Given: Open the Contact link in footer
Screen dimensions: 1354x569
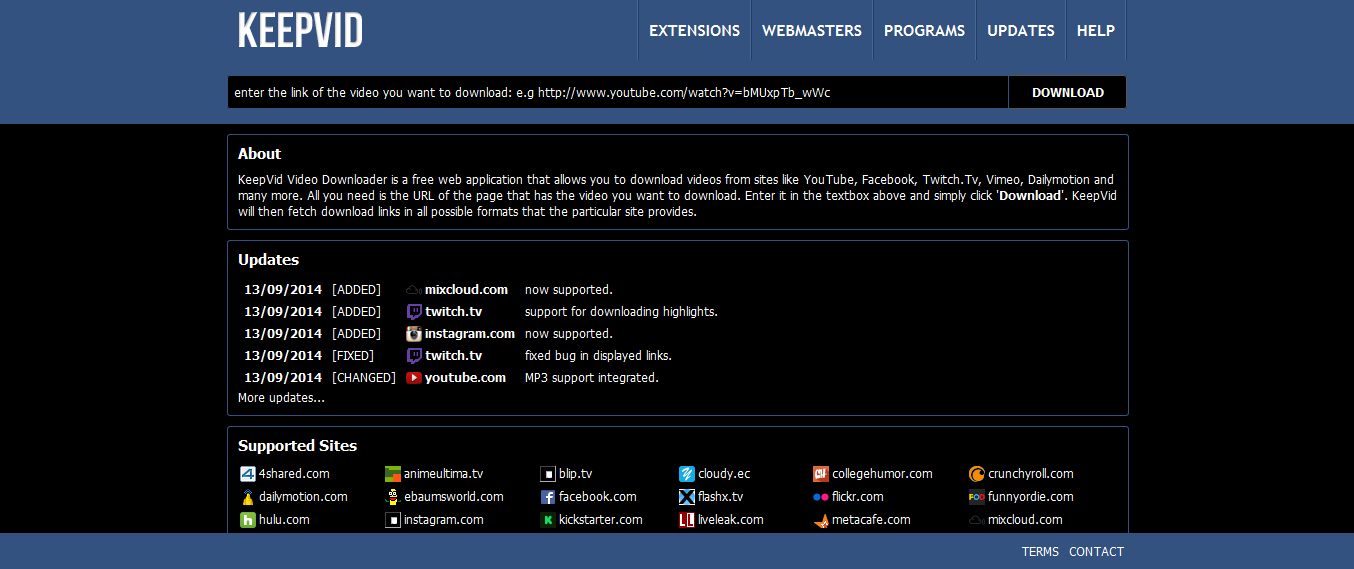Looking at the screenshot, I should pos(1096,552).
